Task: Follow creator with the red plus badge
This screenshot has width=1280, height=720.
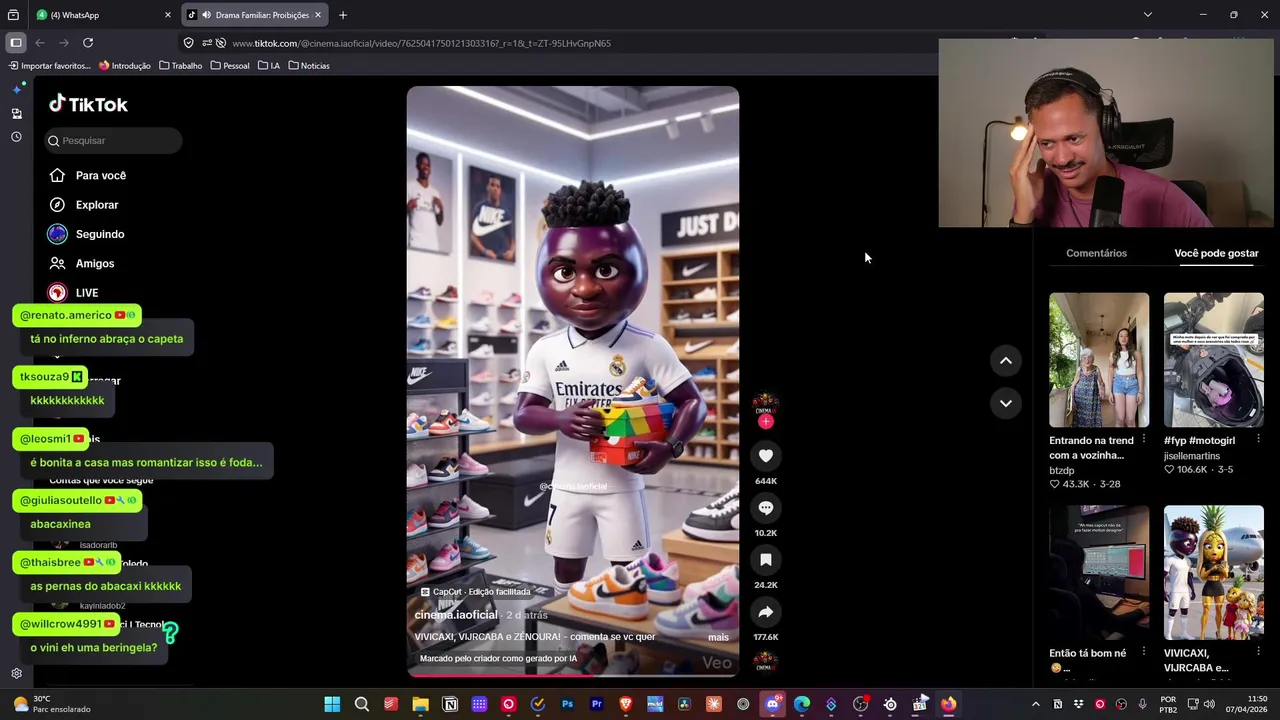Action: (x=766, y=422)
